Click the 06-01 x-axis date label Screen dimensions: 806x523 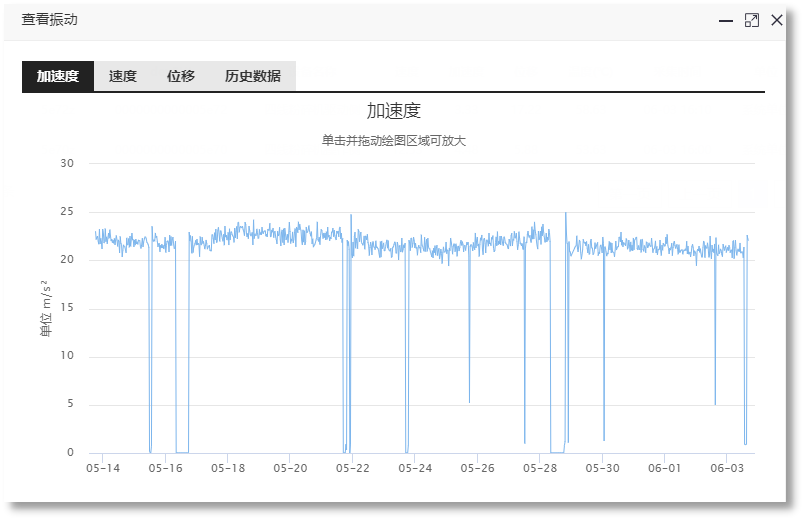click(665, 468)
